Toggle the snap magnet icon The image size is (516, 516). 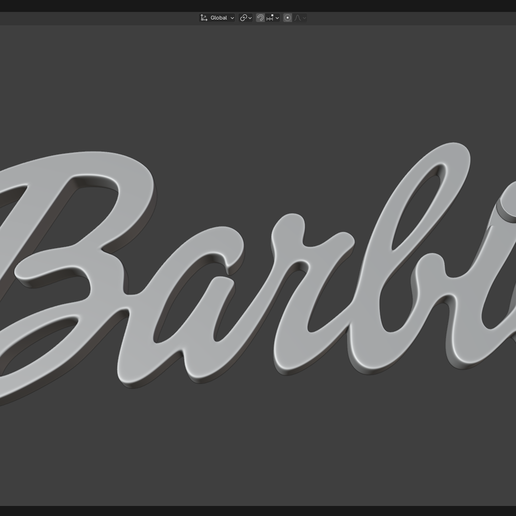(x=260, y=18)
